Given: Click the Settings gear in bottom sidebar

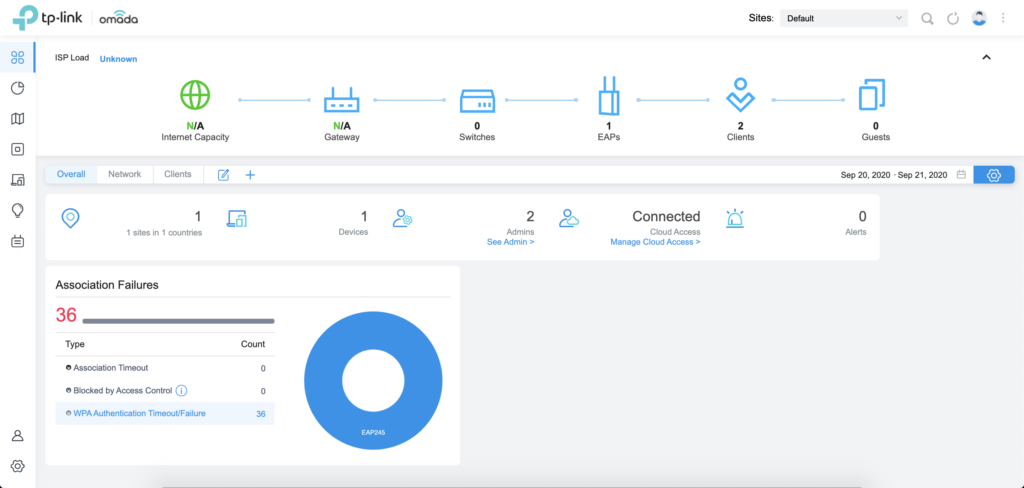Looking at the screenshot, I should (x=17, y=466).
